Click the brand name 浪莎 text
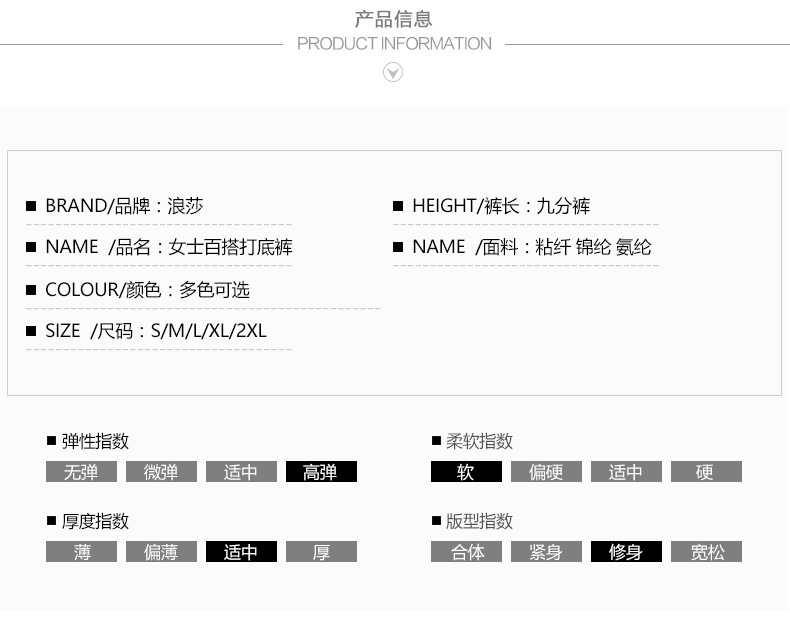 [186, 206]
